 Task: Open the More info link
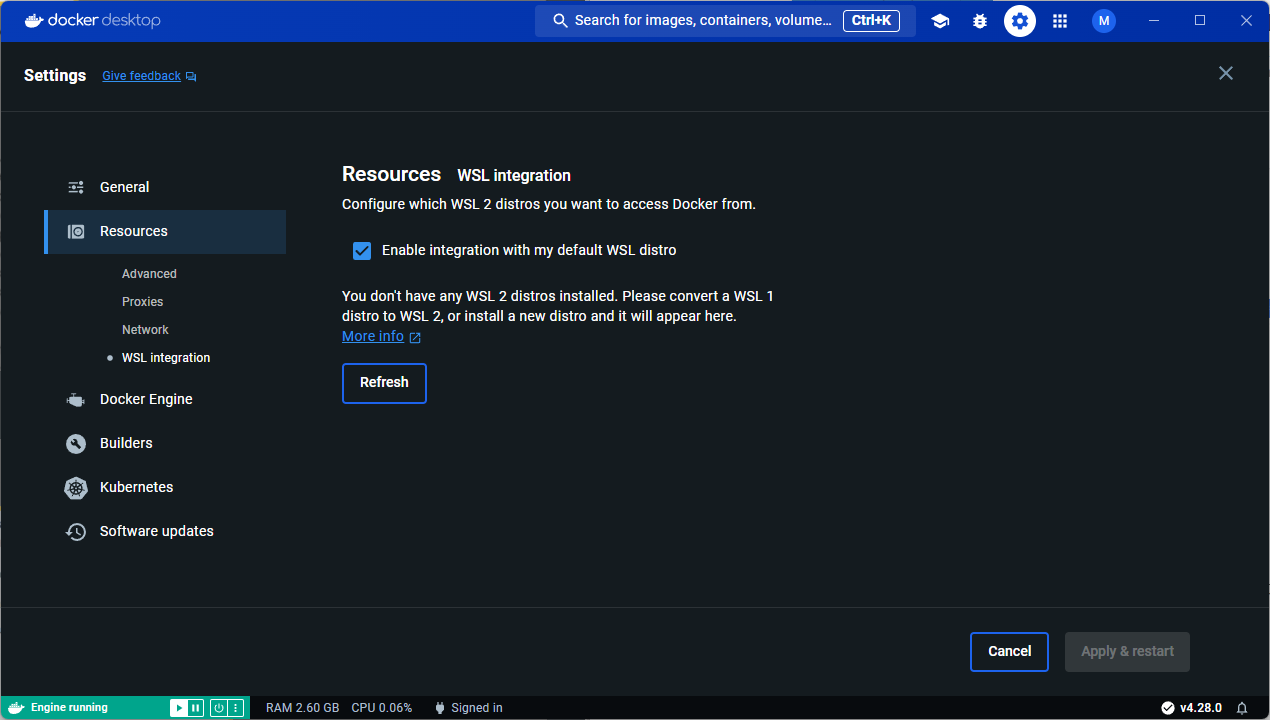[373, 337]
